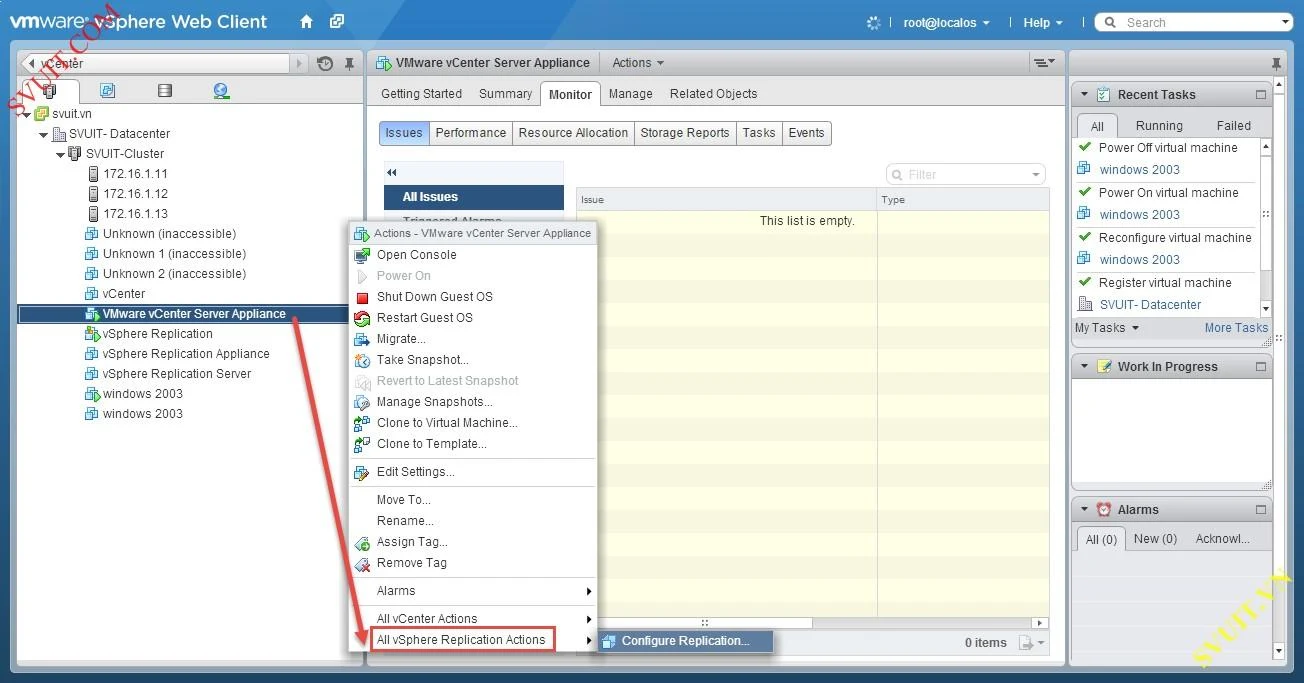Show the Performance monitor view
Viewport: 1304px width, 683px height.
[x=470, y=133]
